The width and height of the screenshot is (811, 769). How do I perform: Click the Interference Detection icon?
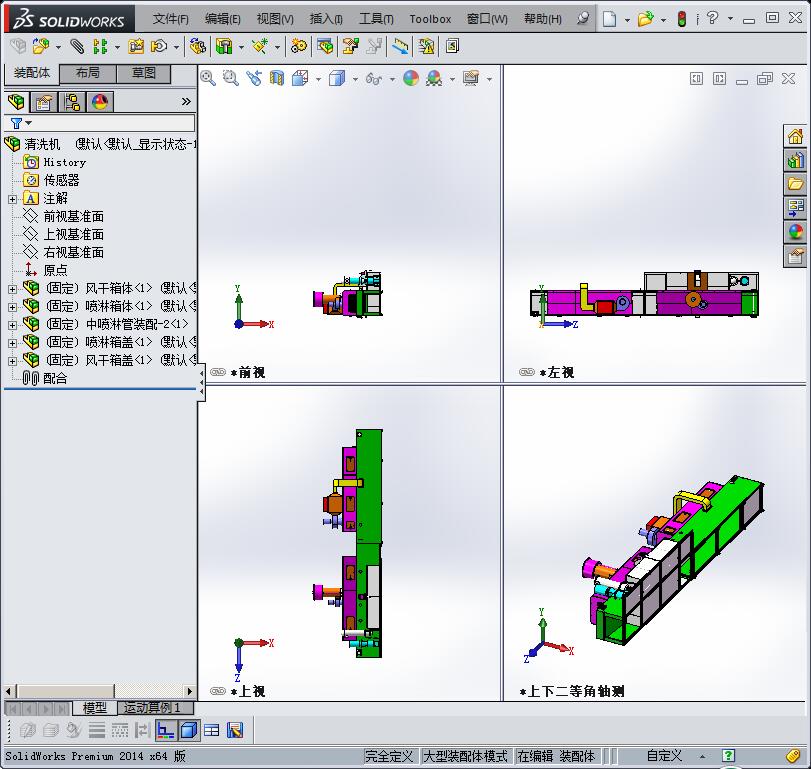400,47
